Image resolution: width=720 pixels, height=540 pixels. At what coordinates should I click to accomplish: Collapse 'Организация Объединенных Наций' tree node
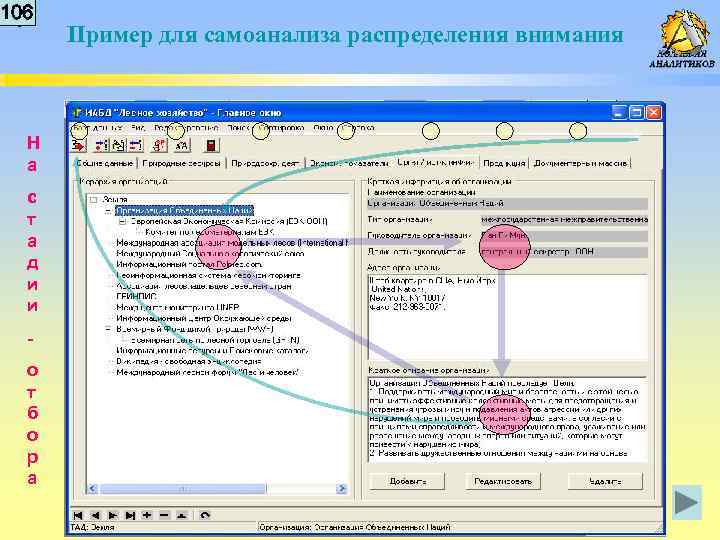(108, 211)
